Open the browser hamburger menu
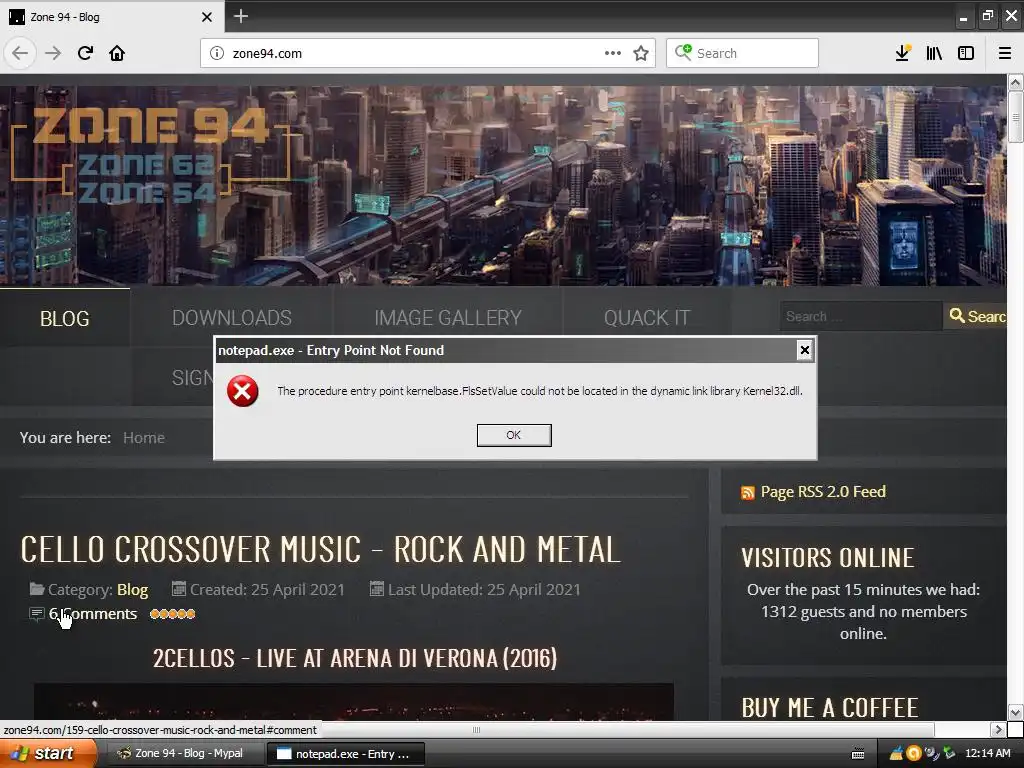 click(1005, 53)
